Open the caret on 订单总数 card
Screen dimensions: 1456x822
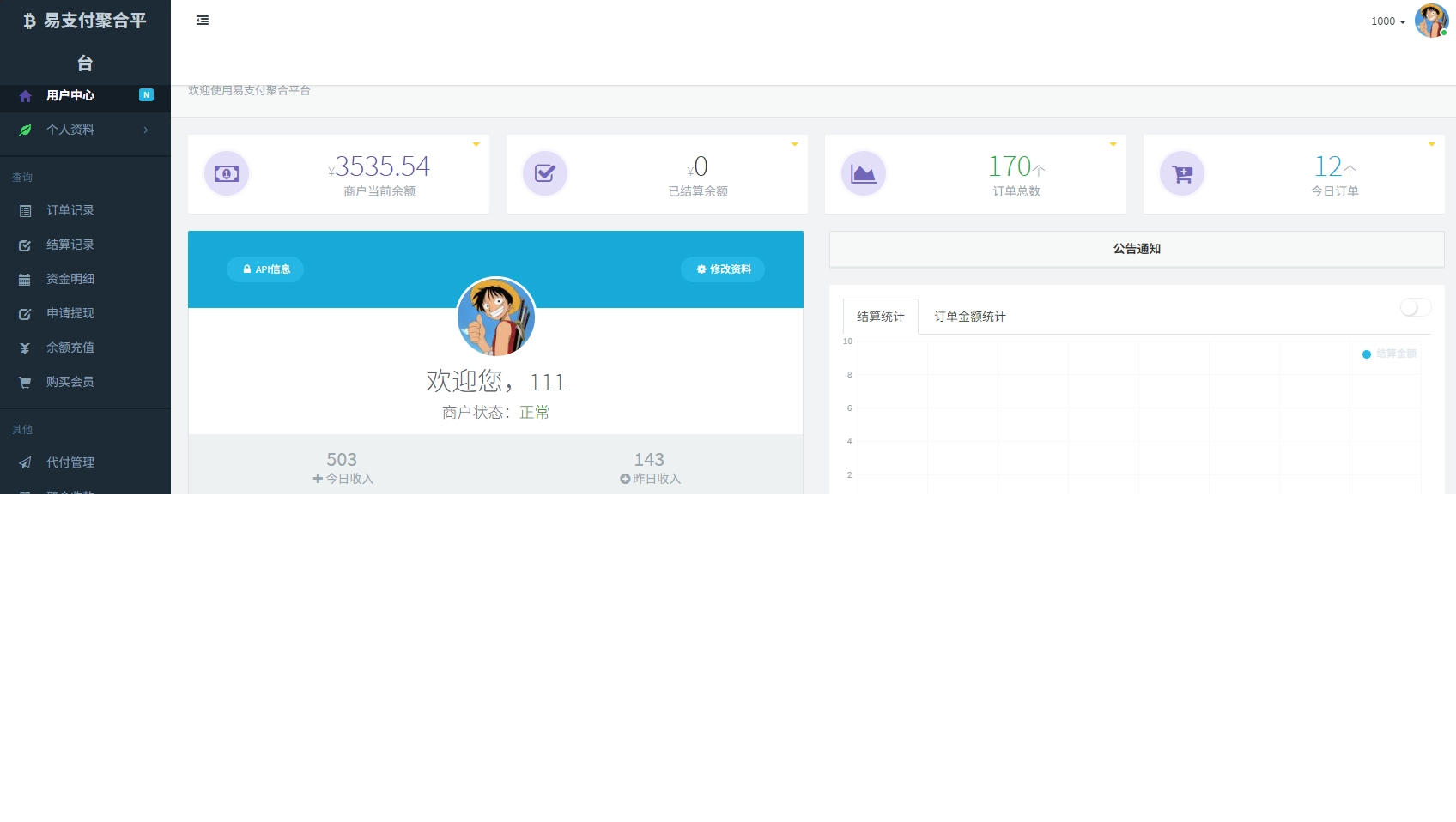tap(1113, 144)
